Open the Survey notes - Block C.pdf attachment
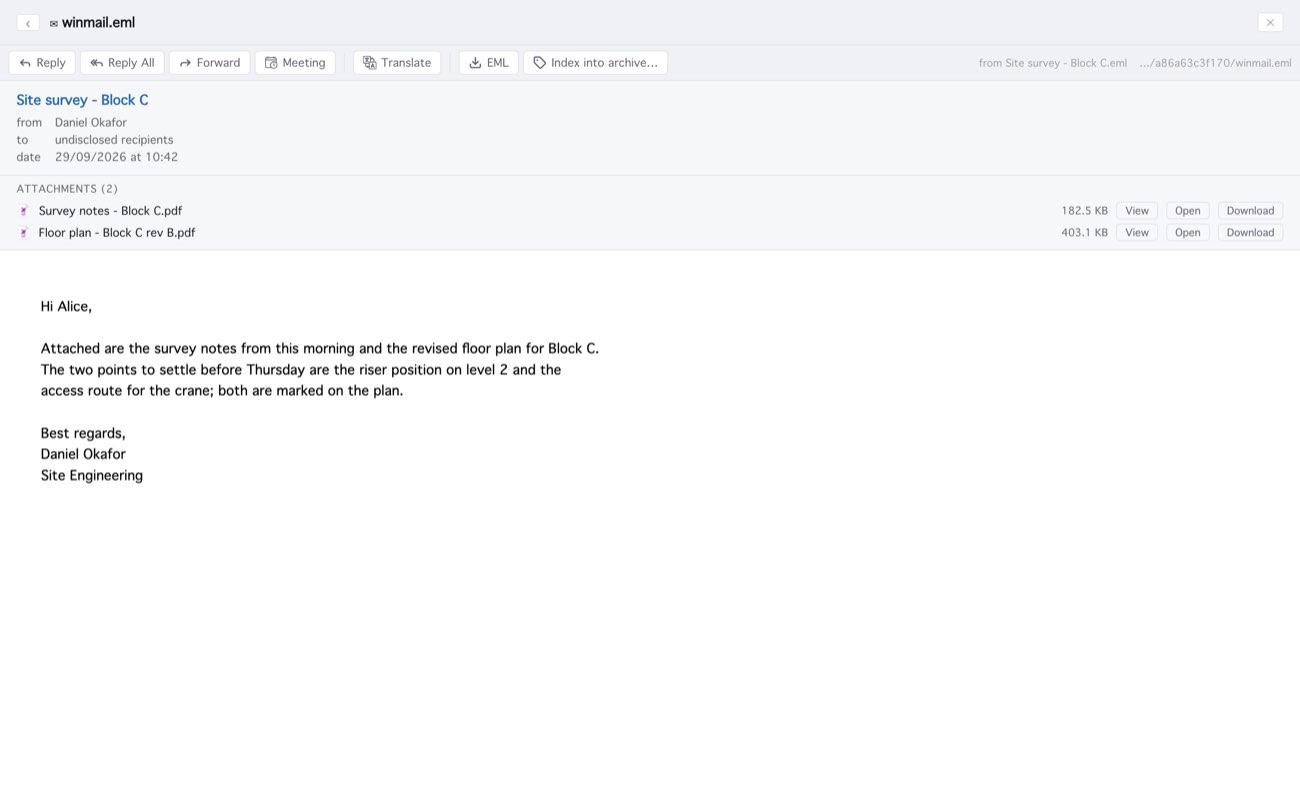Image resolution: width=1300 pixels, height=812 pixels. [x=1187, y=211]
